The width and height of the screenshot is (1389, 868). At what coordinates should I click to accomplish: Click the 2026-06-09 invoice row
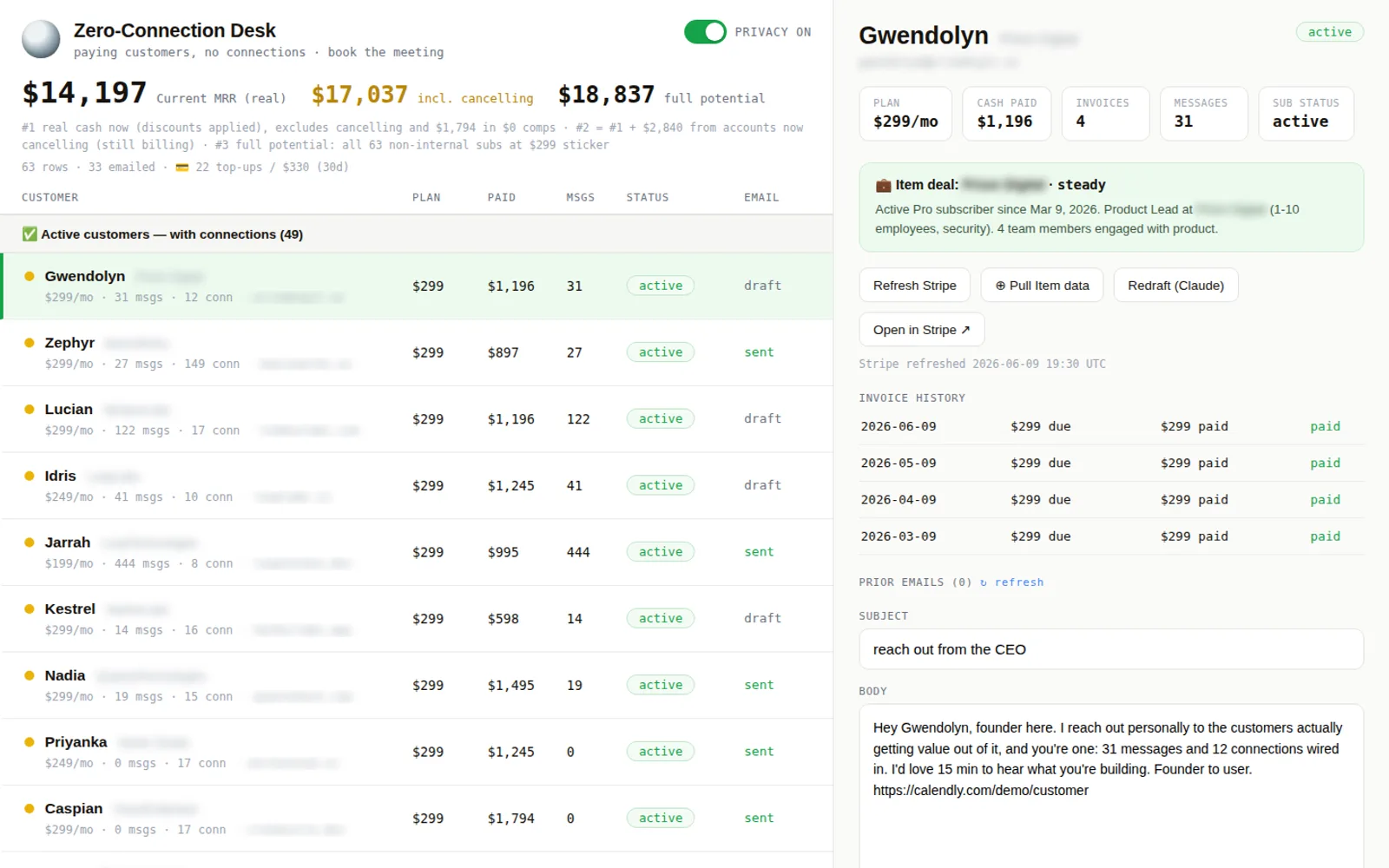click(1111, 427)
